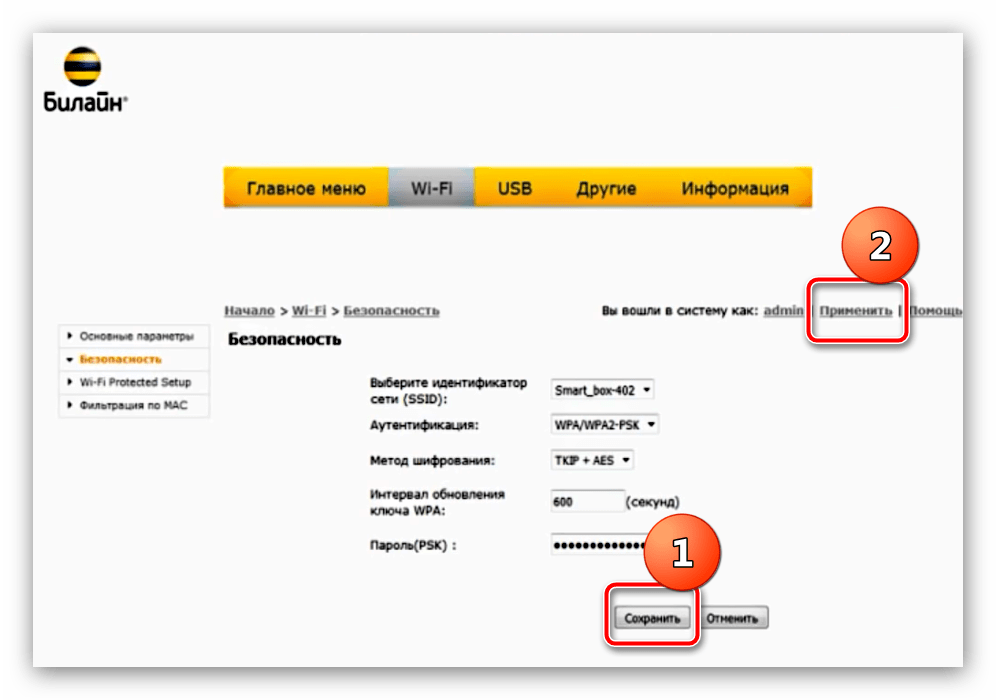Image resolution: width=996 pixels, height=700 pixels.
Task: Expand the SSID dropdown showing Smart_box-402
Action: (602, 390)
